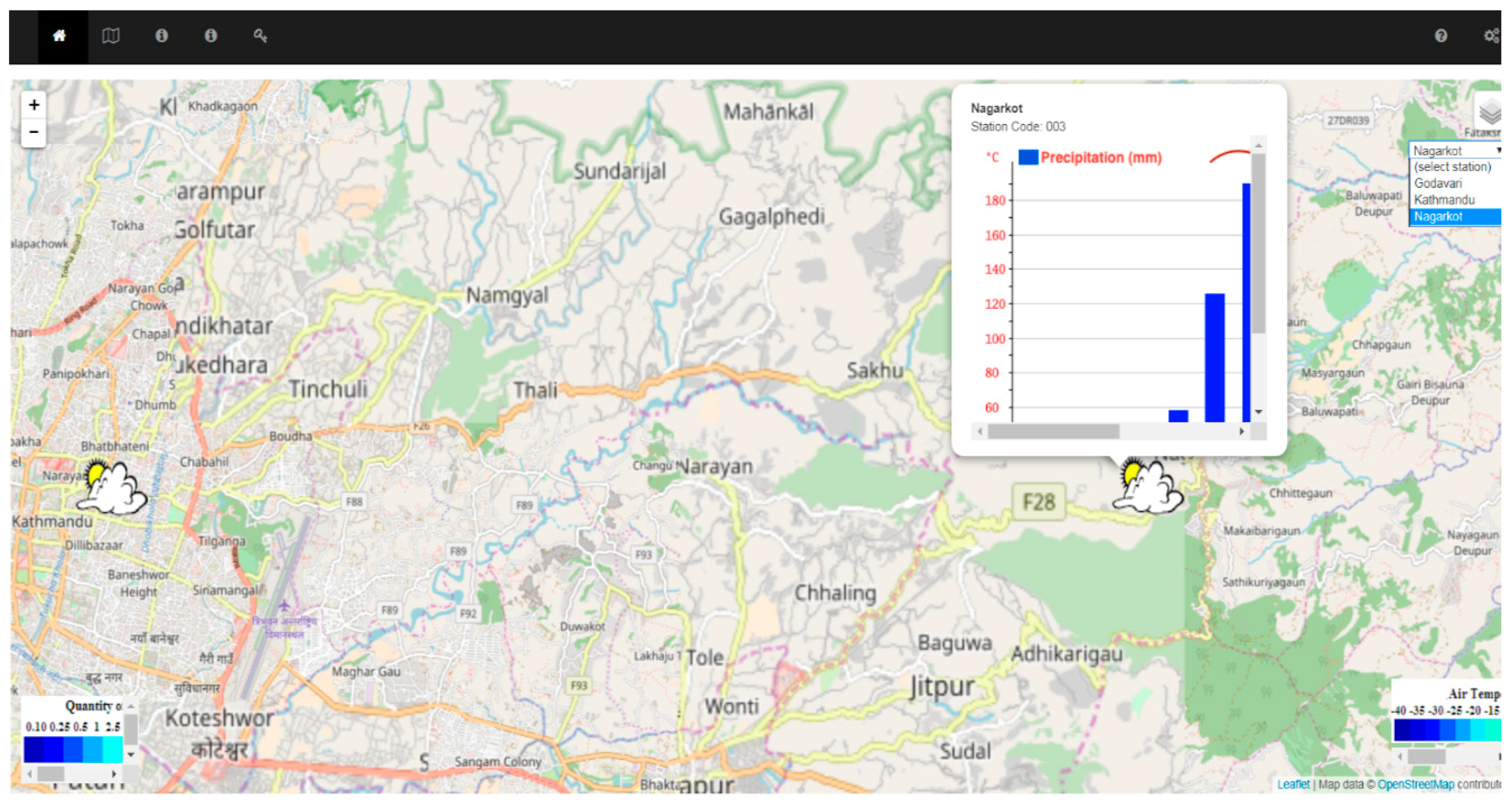Screen dimensions: 1512x808
Task: Click the first info circle icon
Action: (162, 36)
